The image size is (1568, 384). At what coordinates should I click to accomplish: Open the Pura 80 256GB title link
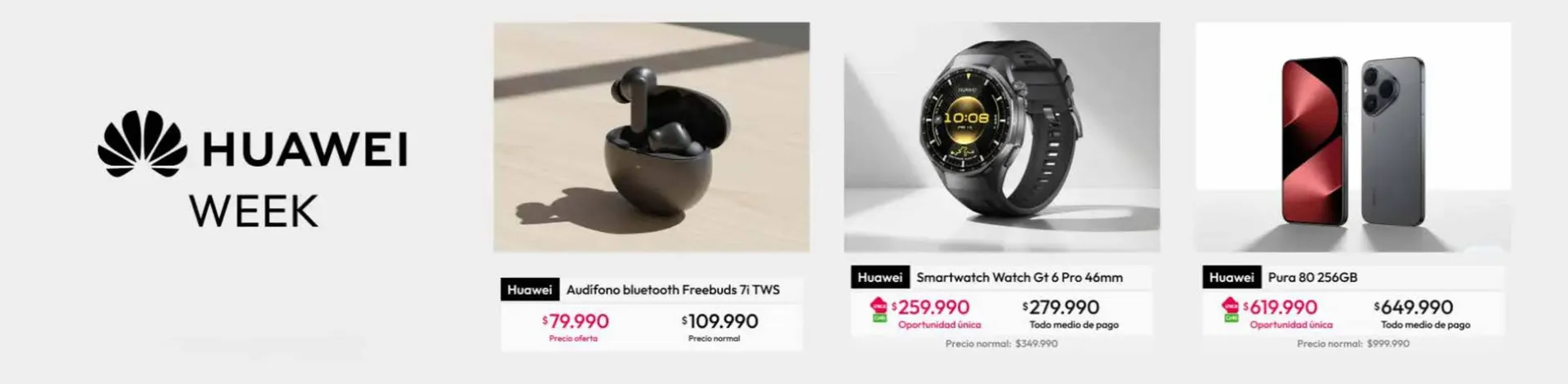[1312, 278]
